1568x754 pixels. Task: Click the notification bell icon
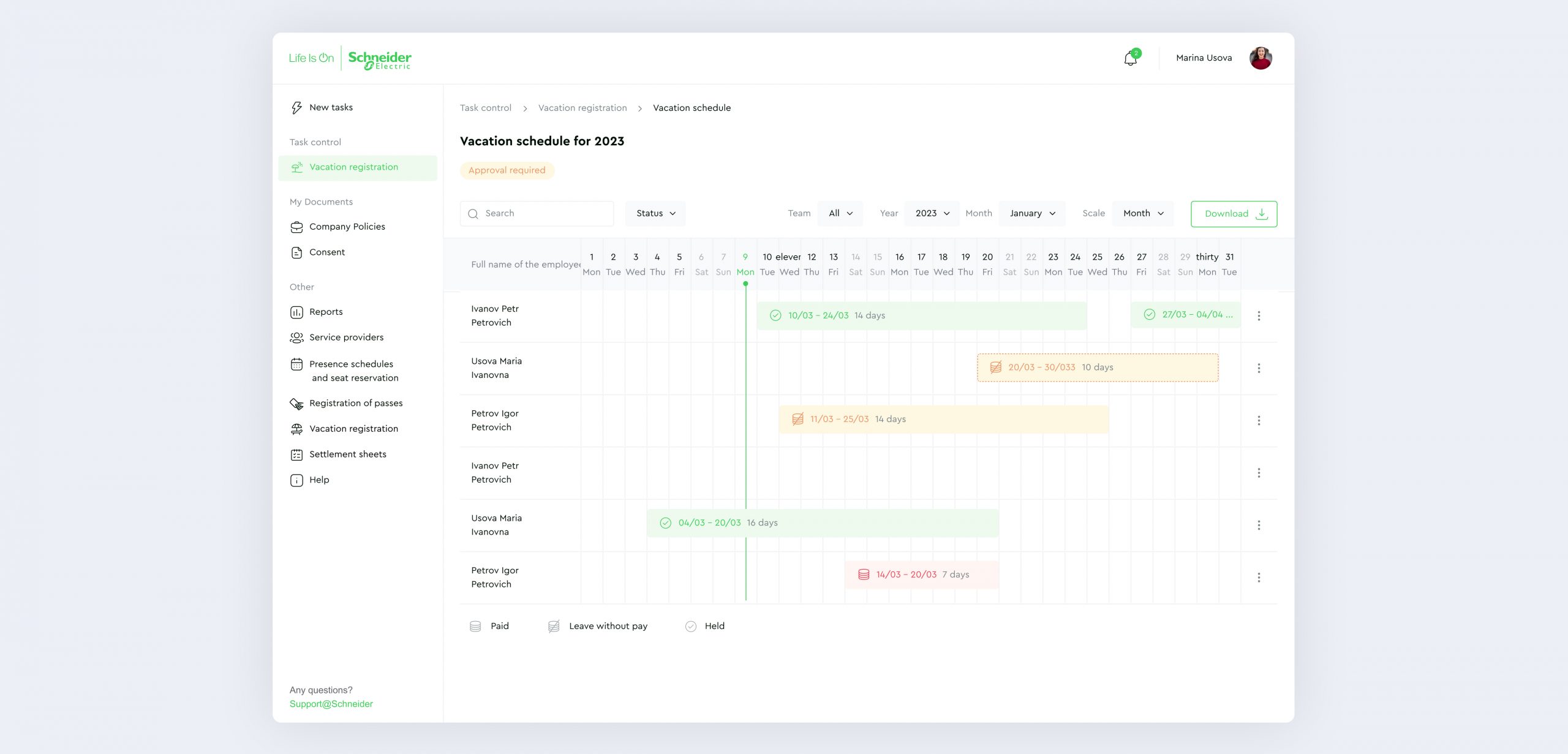coord(1130,58)
